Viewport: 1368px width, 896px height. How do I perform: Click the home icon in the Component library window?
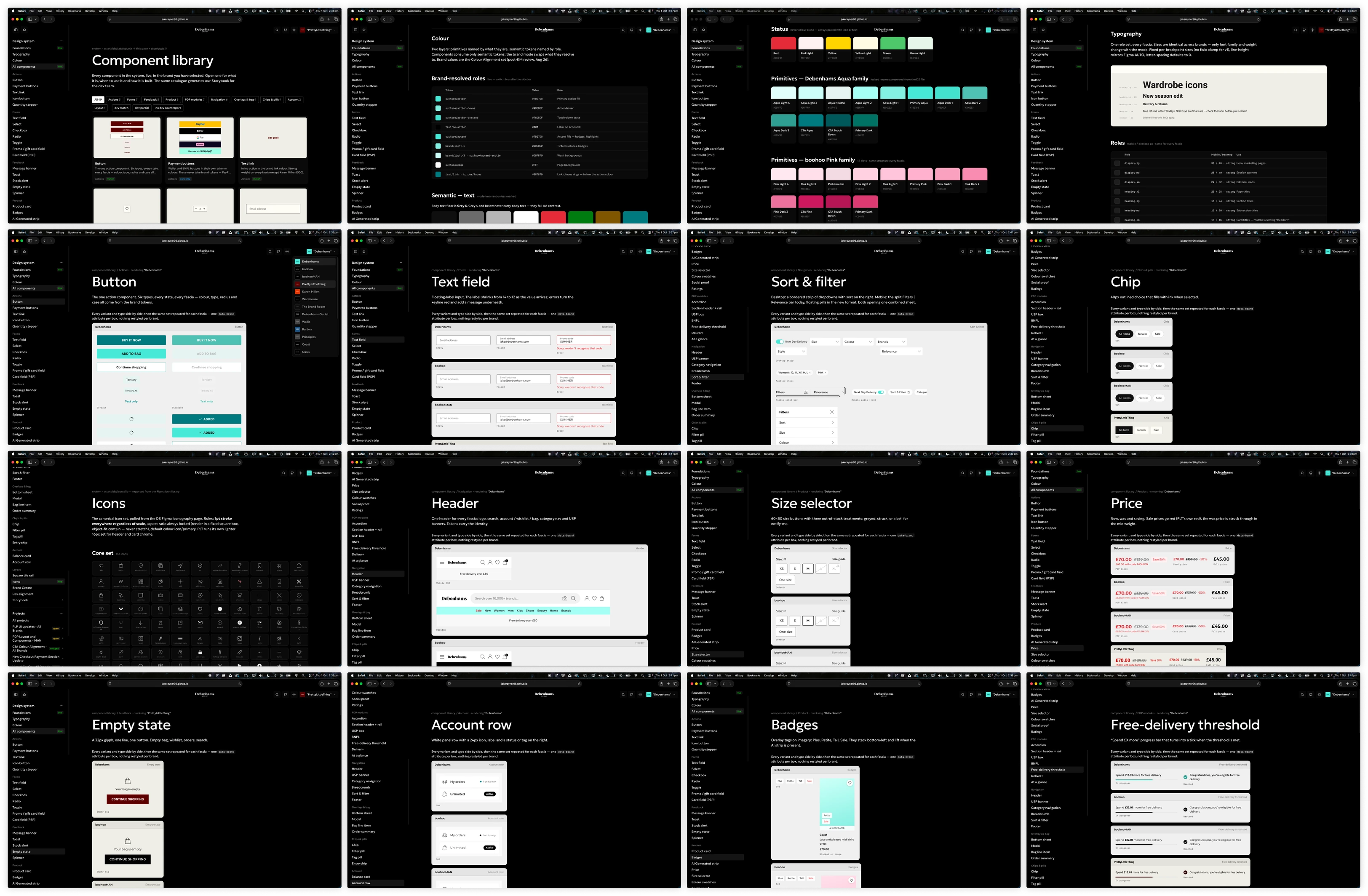[24, 30]
